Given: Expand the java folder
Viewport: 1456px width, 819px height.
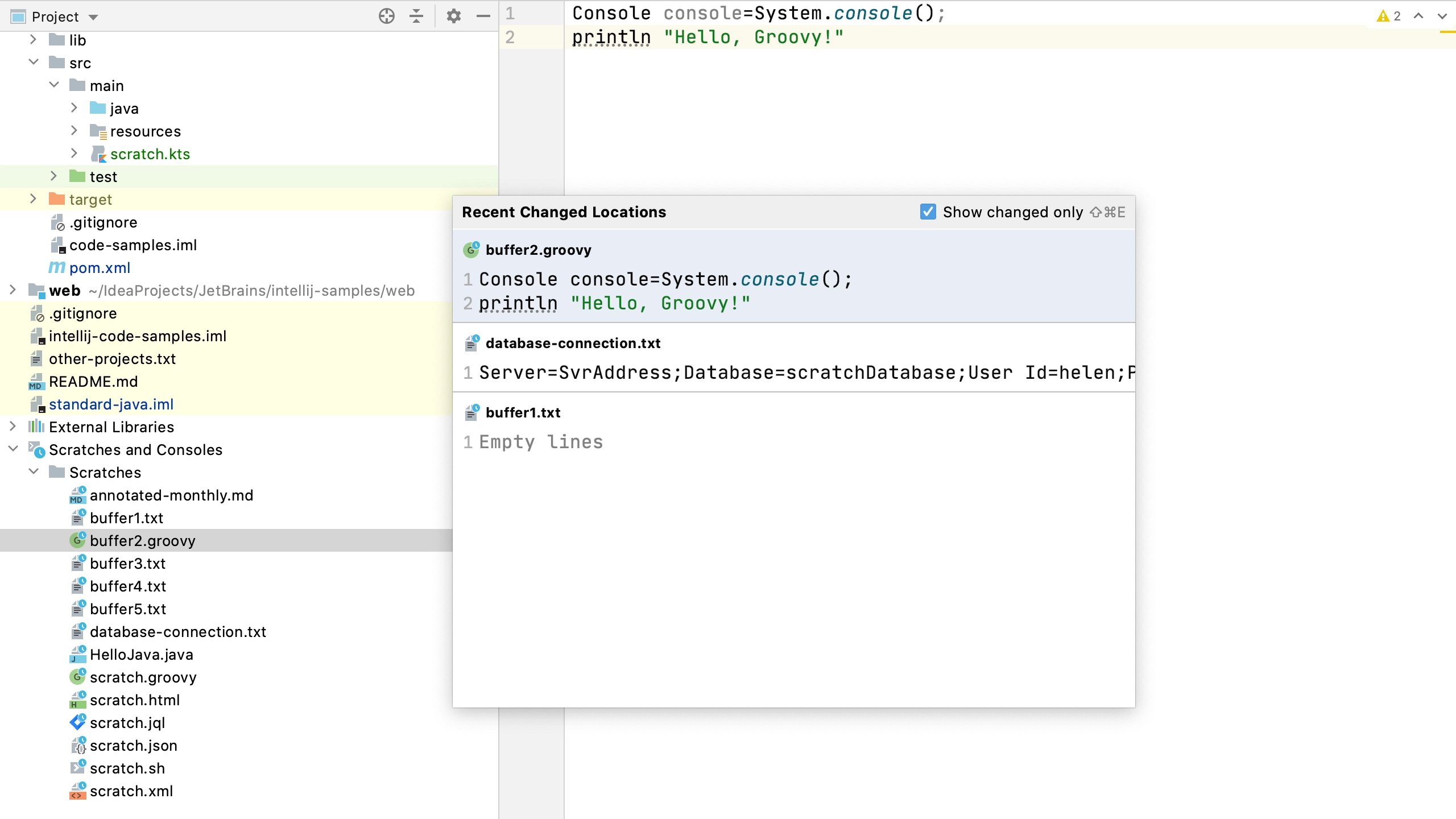Looking at the screenshot, I should 74,107.
